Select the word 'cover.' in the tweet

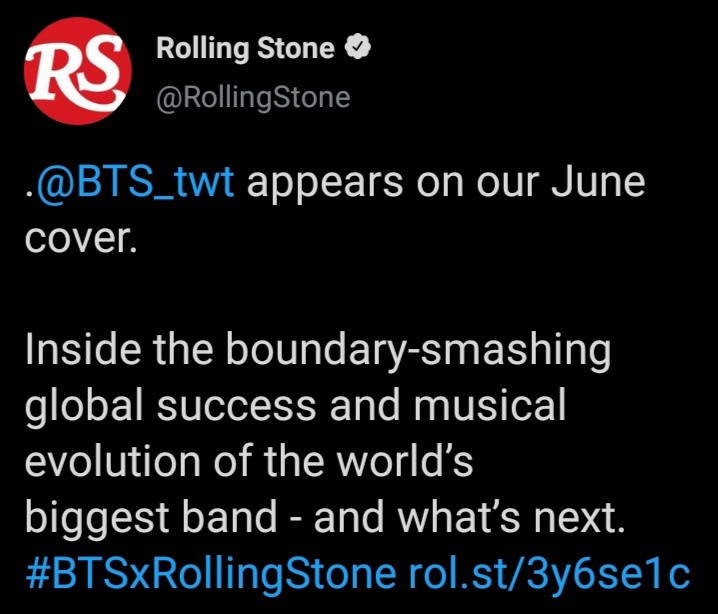(x=81, y=239)
